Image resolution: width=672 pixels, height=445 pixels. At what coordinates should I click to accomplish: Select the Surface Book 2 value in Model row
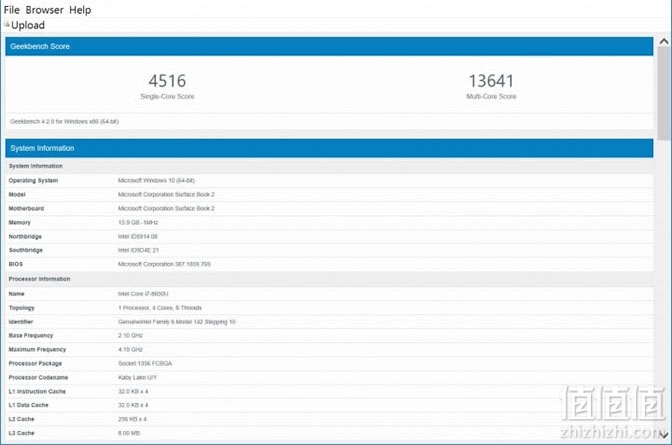[166, 195]
